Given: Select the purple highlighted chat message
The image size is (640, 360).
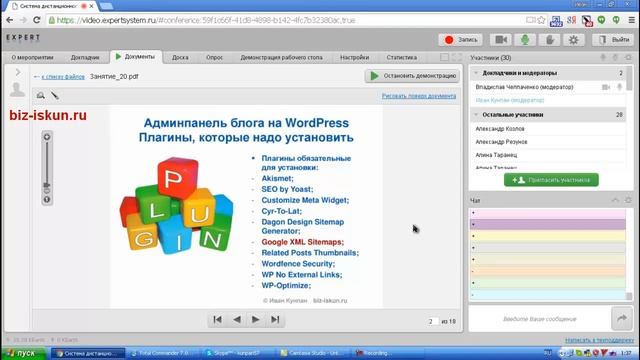Looking at the screenshot, I should [x=548, y=224].
